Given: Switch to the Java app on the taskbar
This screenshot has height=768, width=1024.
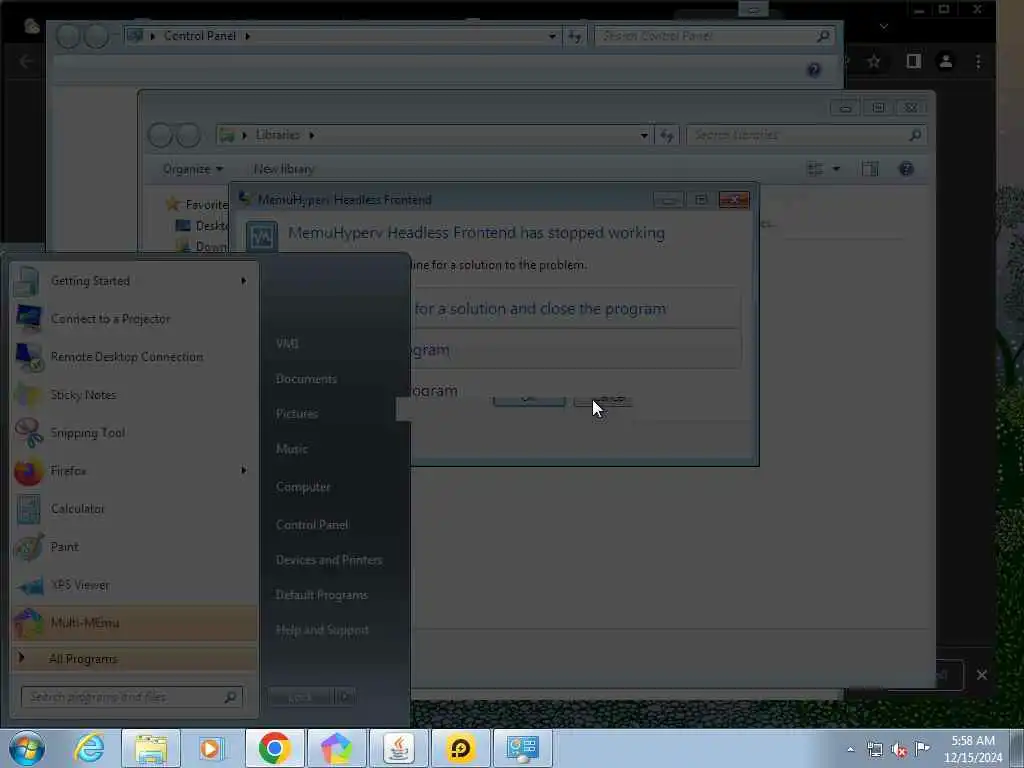Looking at the screenshot, I should pos(398,748).
